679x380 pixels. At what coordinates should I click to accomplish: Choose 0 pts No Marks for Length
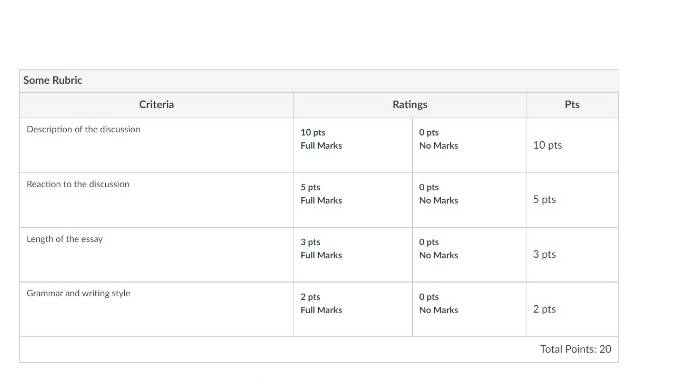pos(469,255)
